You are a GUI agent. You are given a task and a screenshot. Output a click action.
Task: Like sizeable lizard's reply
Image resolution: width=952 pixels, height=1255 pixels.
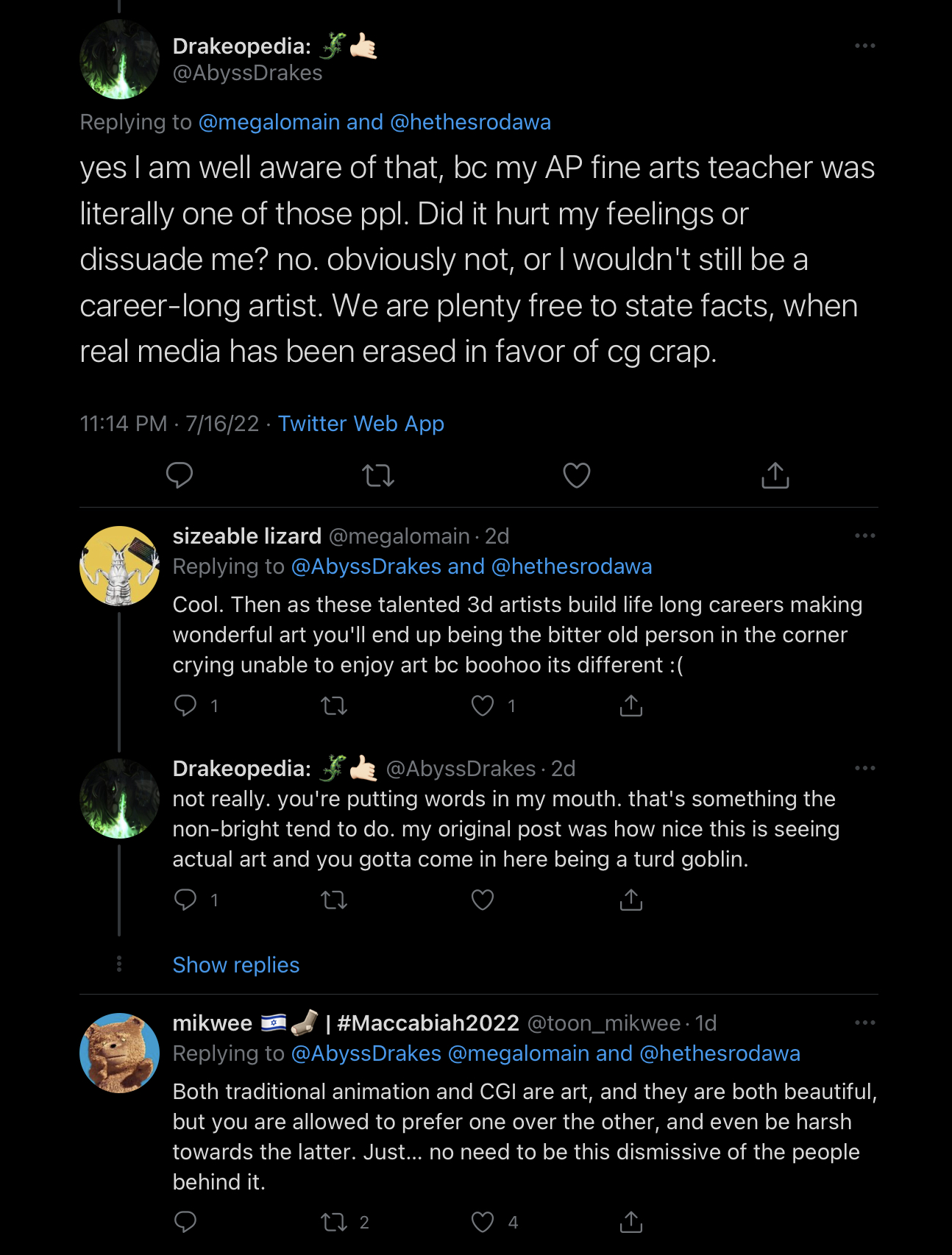(x=483, y=706)
